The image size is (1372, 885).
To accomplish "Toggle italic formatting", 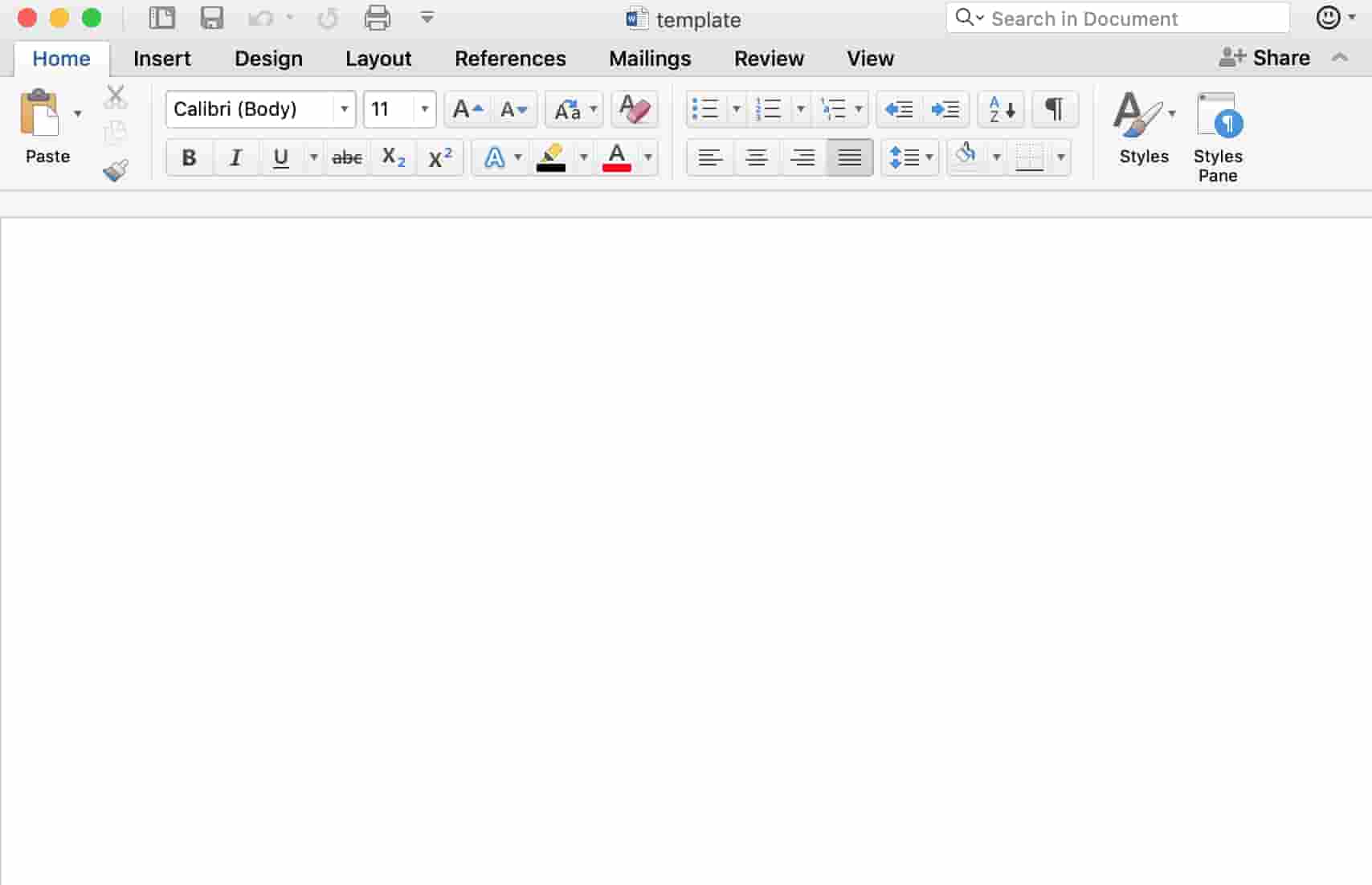I will tap(235, 157).
